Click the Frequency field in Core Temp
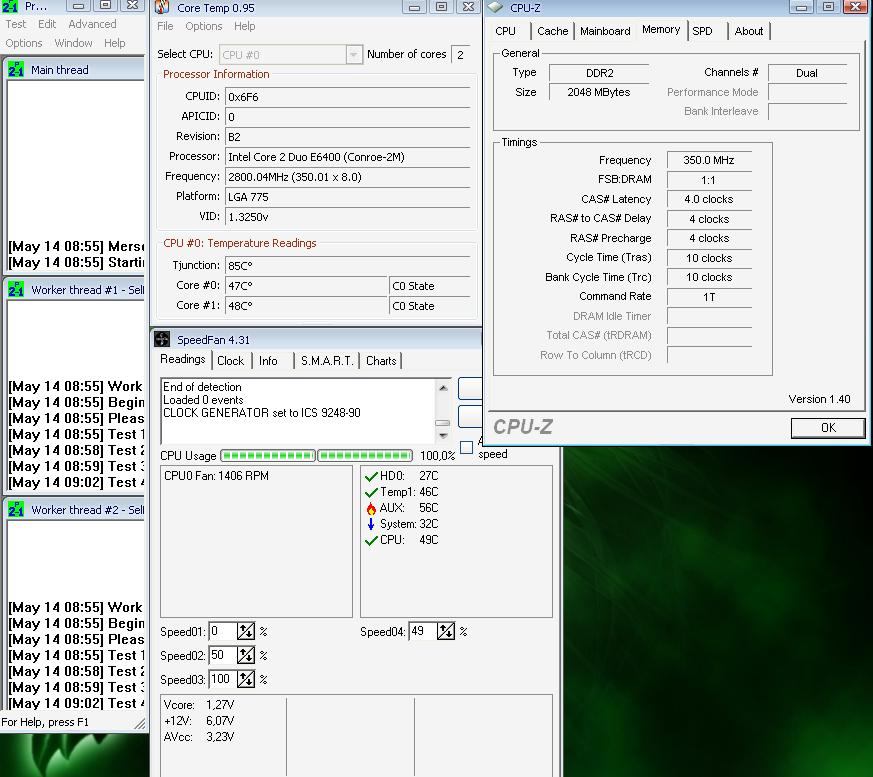The width and height of the screenshot is (873, 777). (348, 177)
